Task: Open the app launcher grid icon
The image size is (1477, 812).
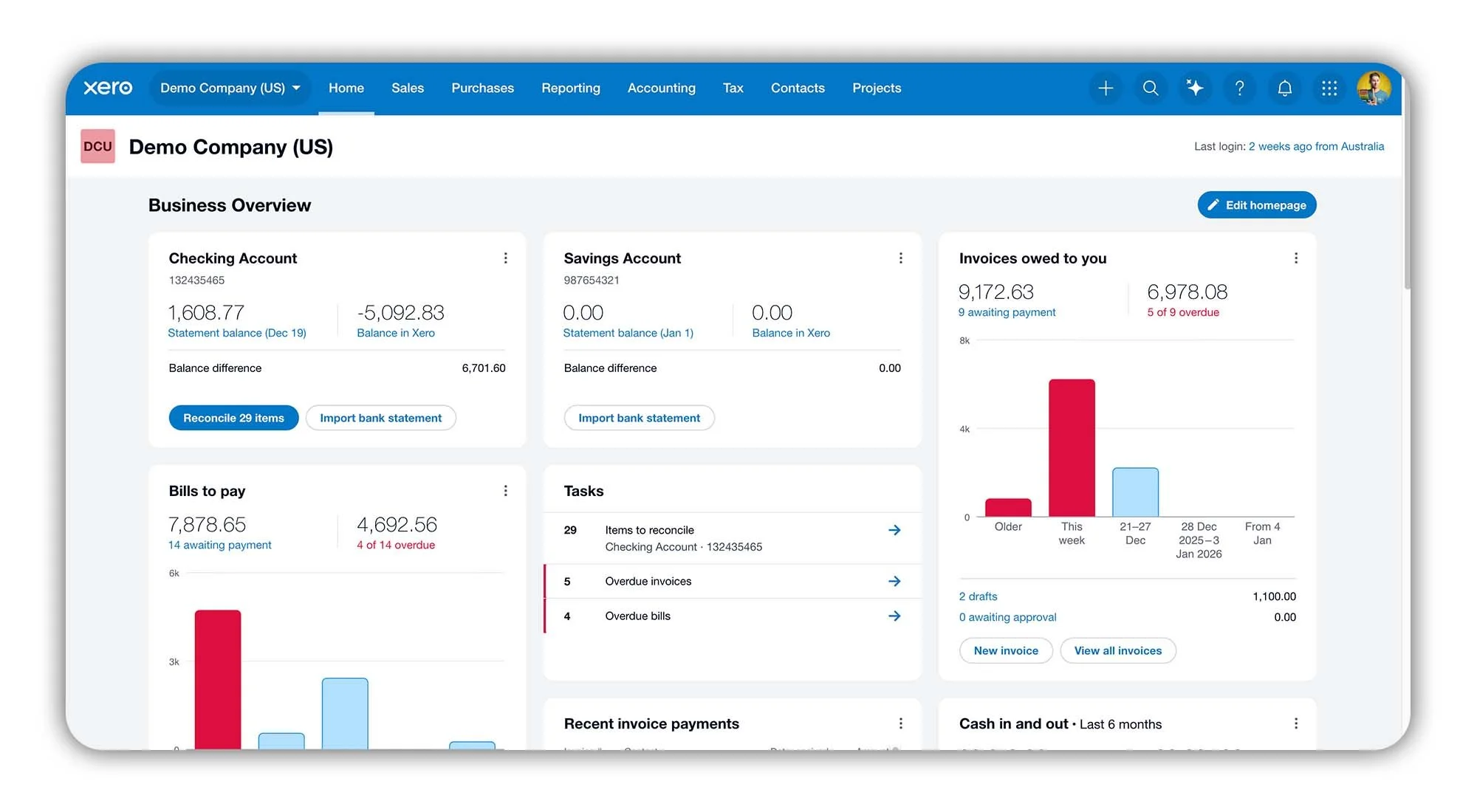Action: coord(1329,88)
